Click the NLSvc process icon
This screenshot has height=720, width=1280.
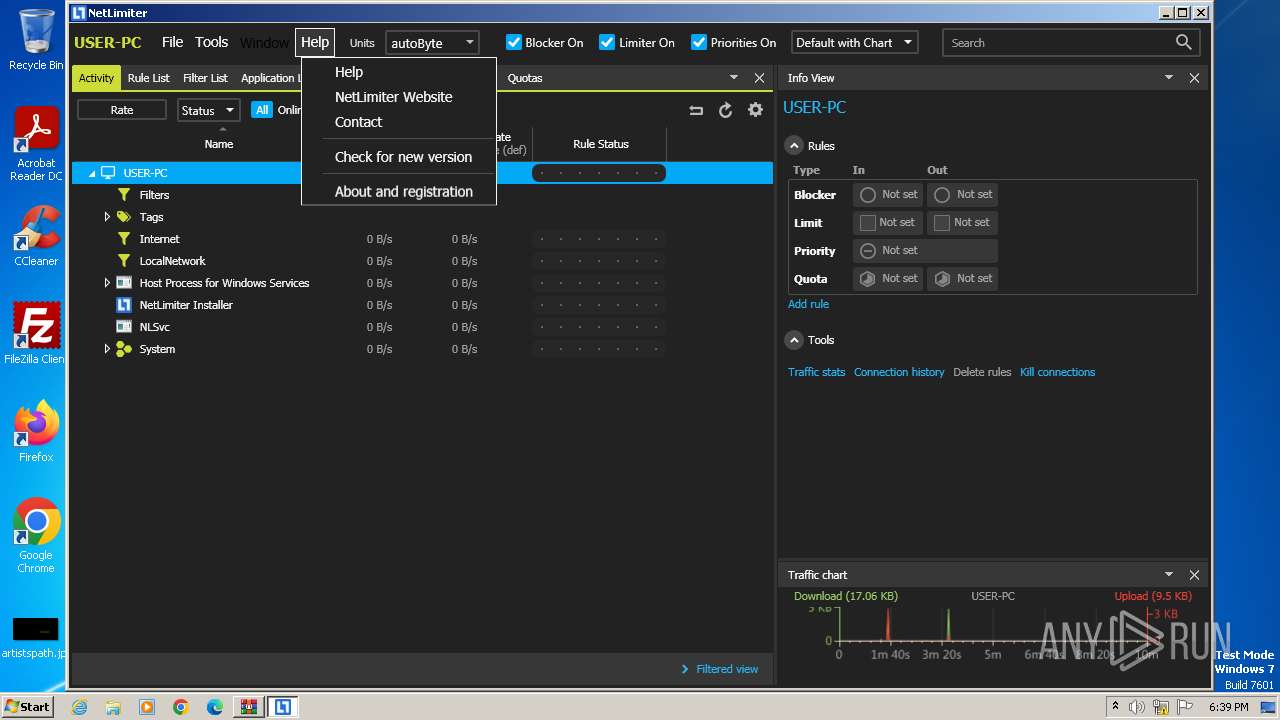124,327
